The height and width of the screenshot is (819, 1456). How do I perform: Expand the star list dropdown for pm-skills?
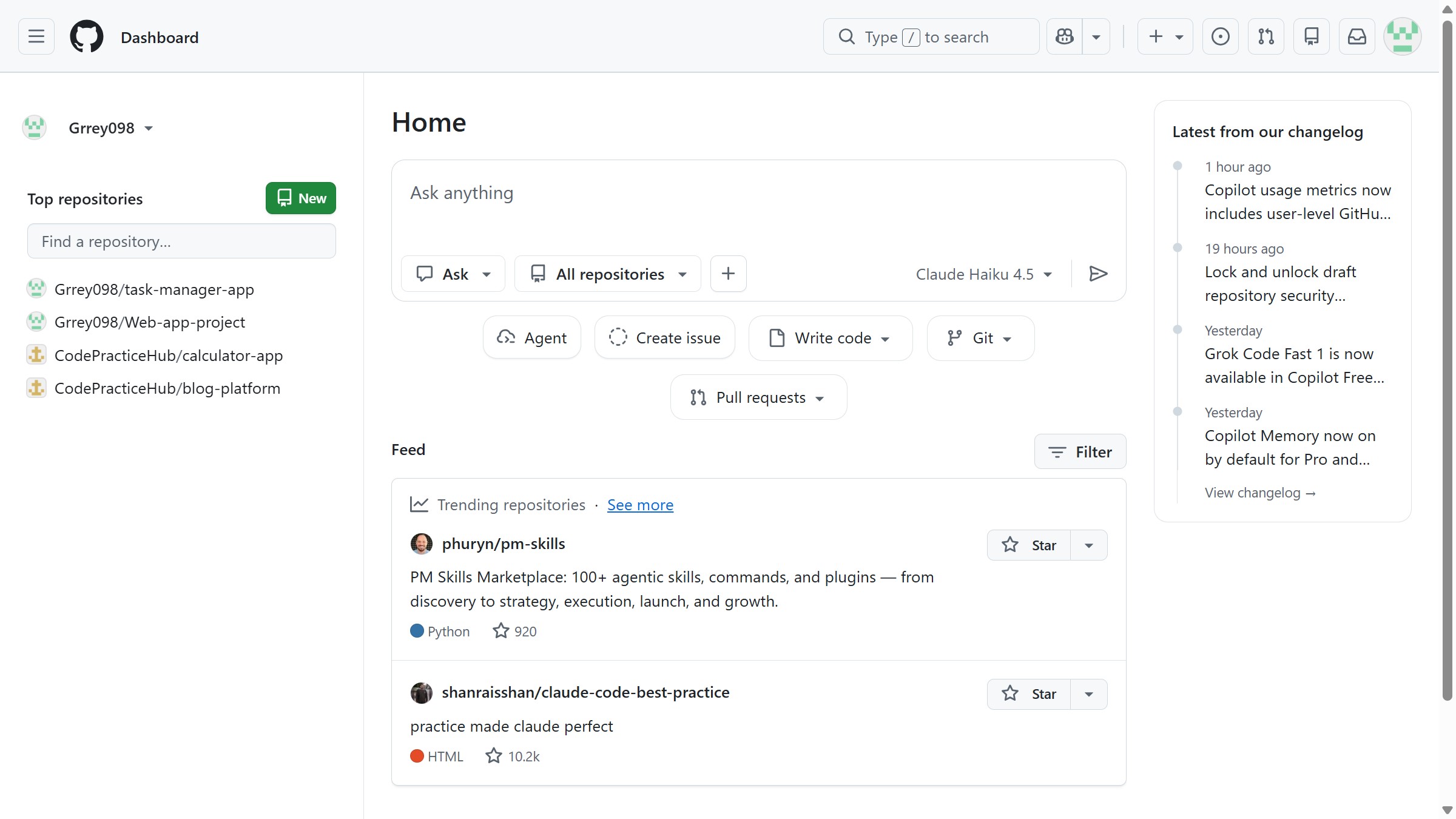click(1089, 545)
